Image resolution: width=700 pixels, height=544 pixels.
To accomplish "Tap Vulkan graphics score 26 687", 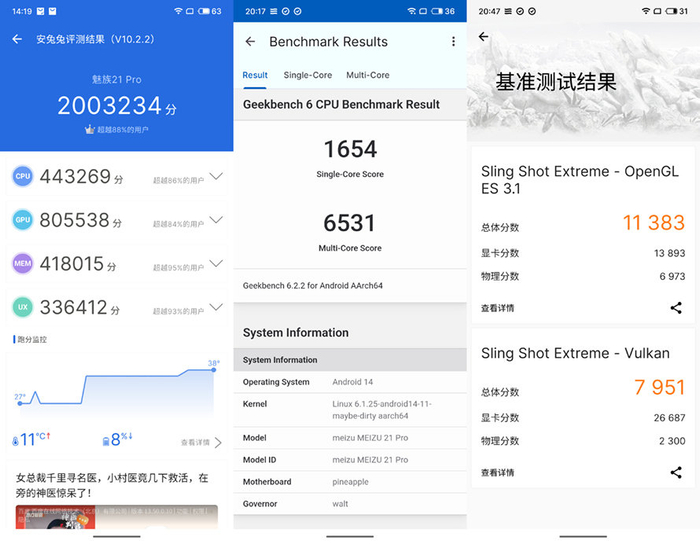I will tap(669, 418).
